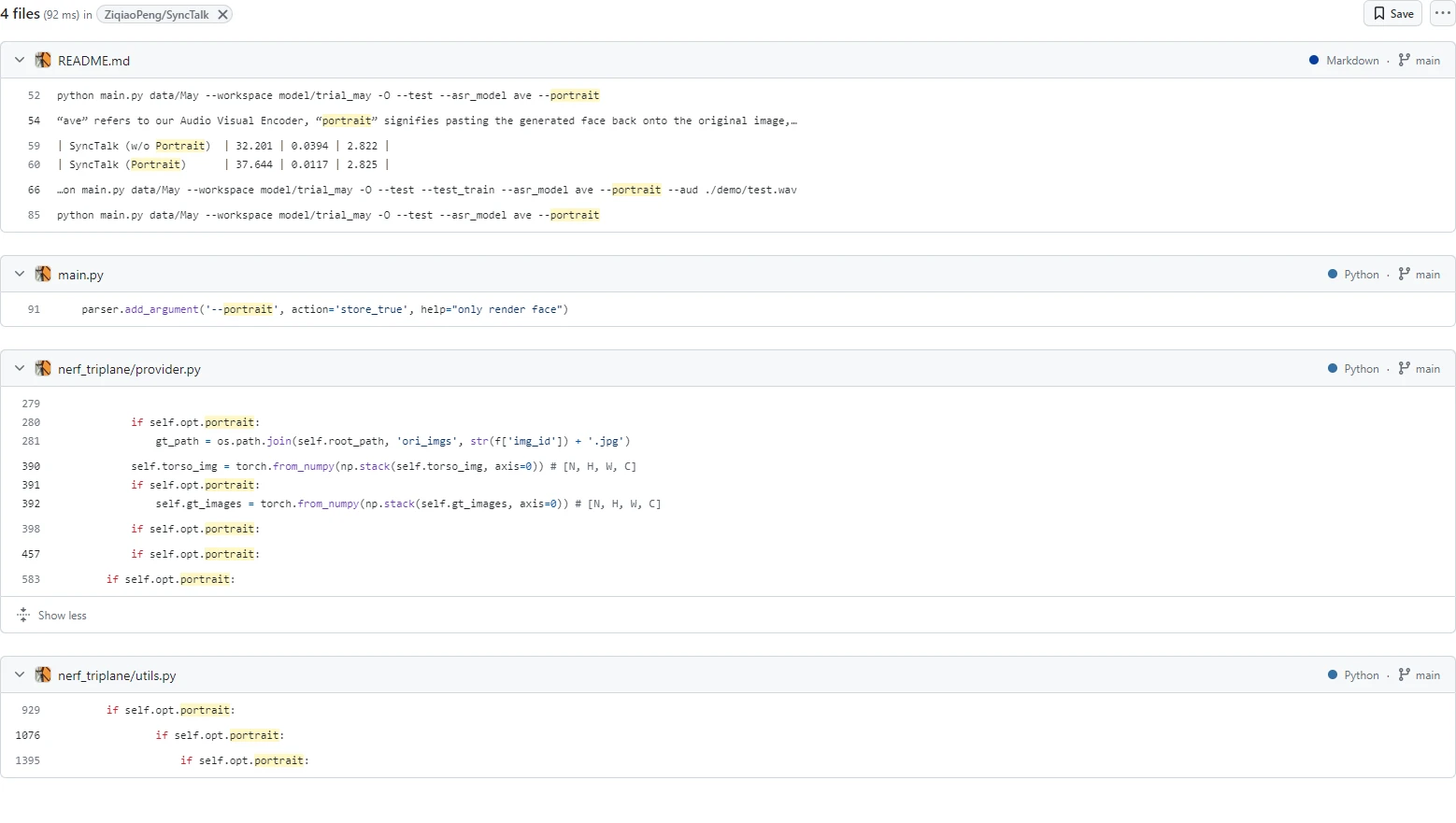Open the three-dots more options menu
This screenshot has height=823, width=1456.
coord(1443,14)
